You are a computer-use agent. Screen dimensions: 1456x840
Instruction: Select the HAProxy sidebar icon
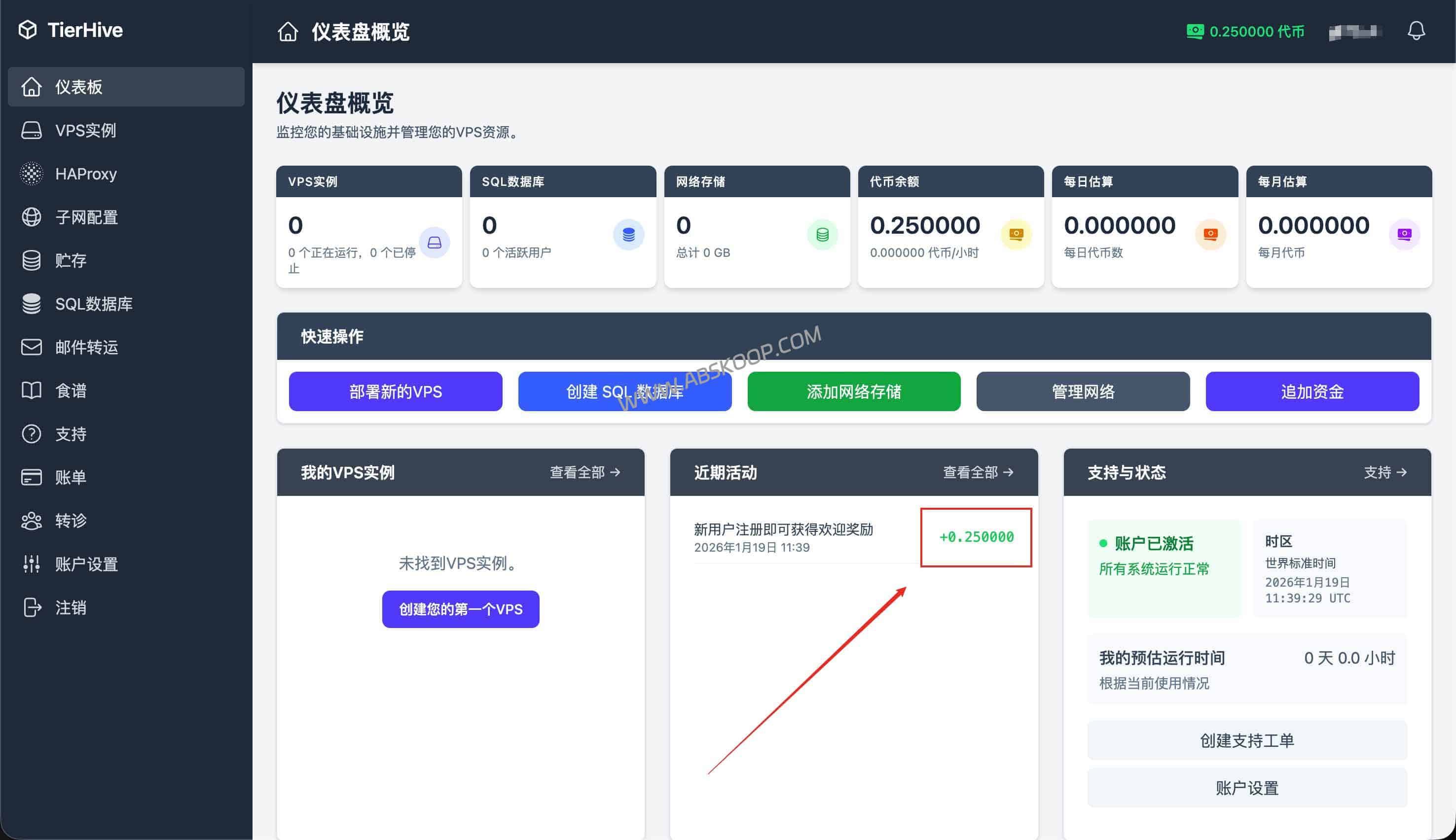click(x=32, y=174)
